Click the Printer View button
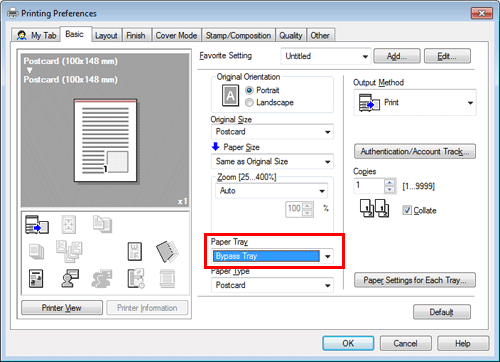500x362 pixels. click(62, 308)
